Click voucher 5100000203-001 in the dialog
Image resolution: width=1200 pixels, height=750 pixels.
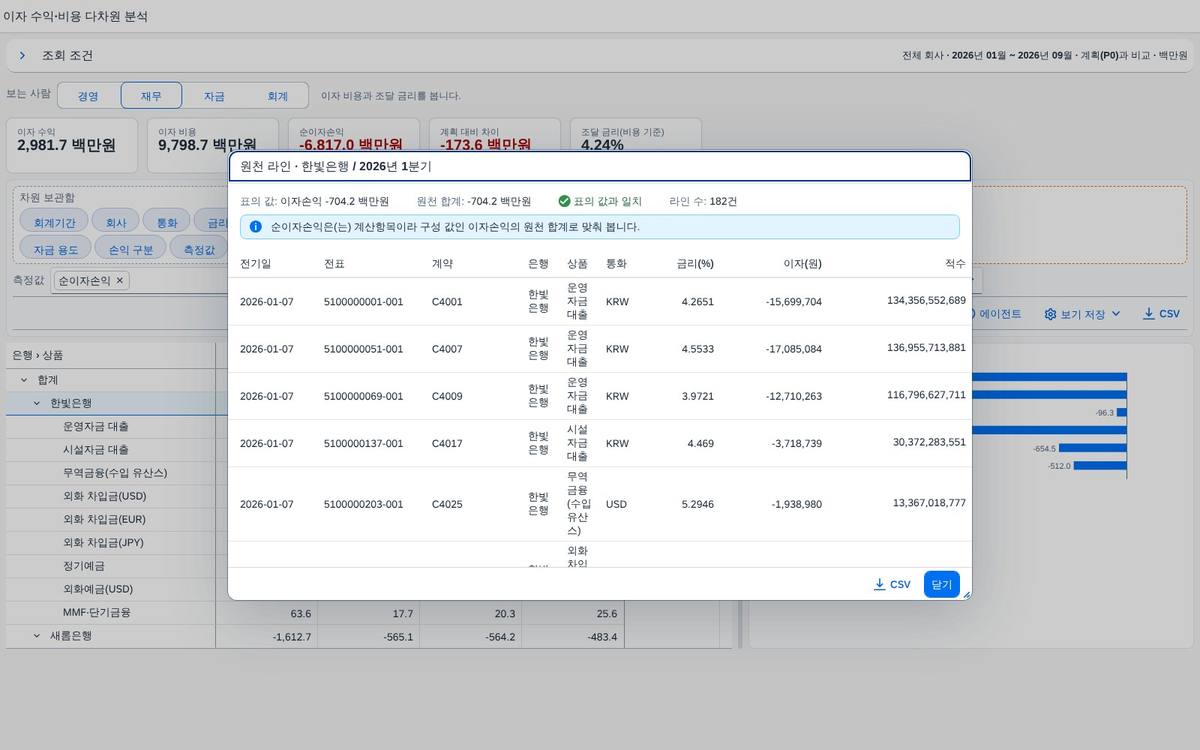coord(364,504)
